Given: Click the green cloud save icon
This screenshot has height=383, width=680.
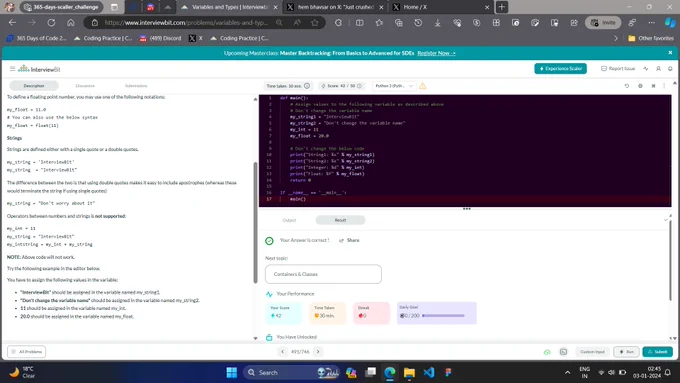Looking at the screenshot, I should (x=547, y=352).
